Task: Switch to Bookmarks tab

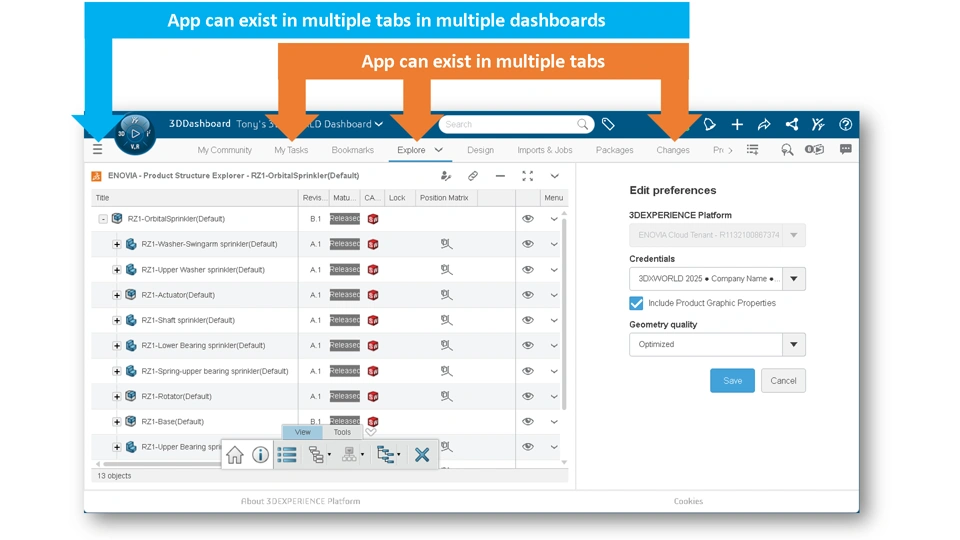Action: tap(353, 150)
